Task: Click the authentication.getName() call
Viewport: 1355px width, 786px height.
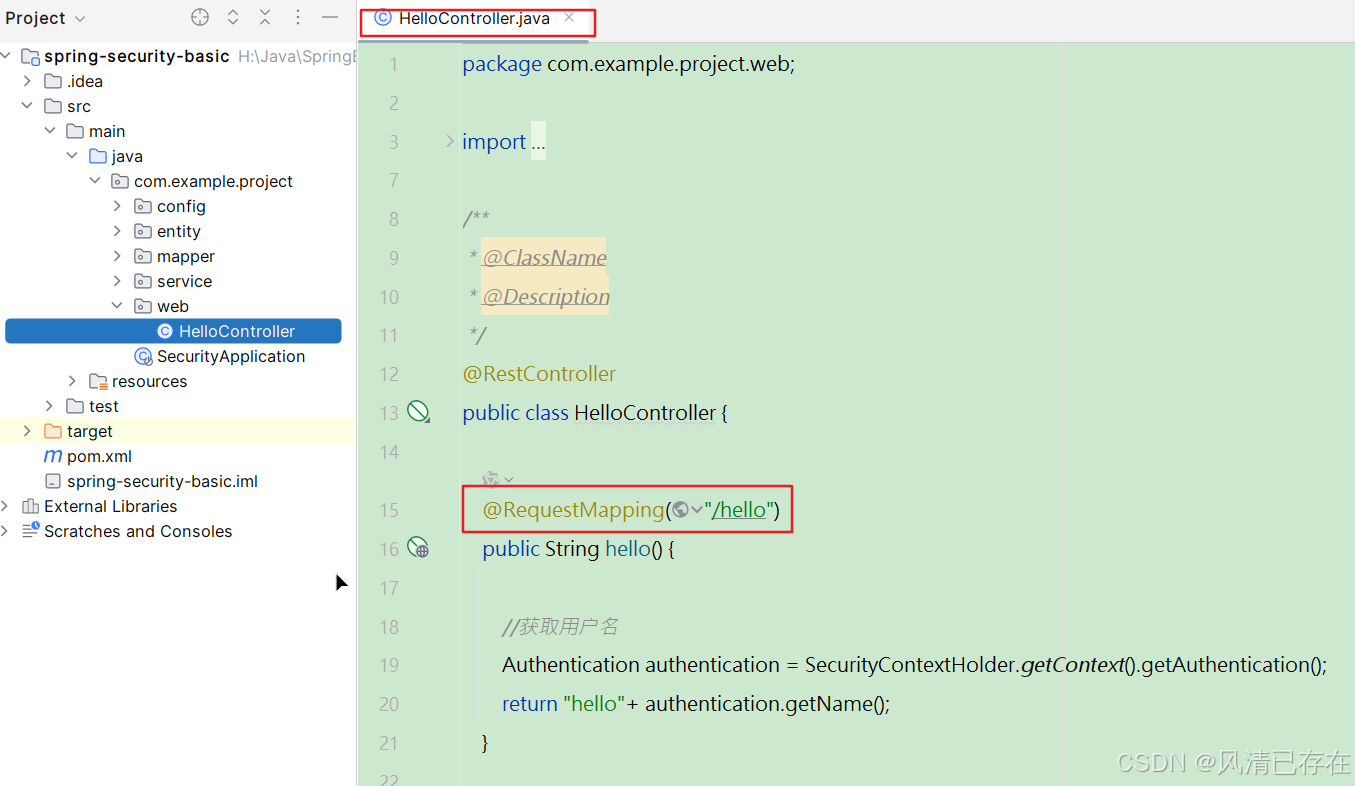Action: [x=767, y=704]
